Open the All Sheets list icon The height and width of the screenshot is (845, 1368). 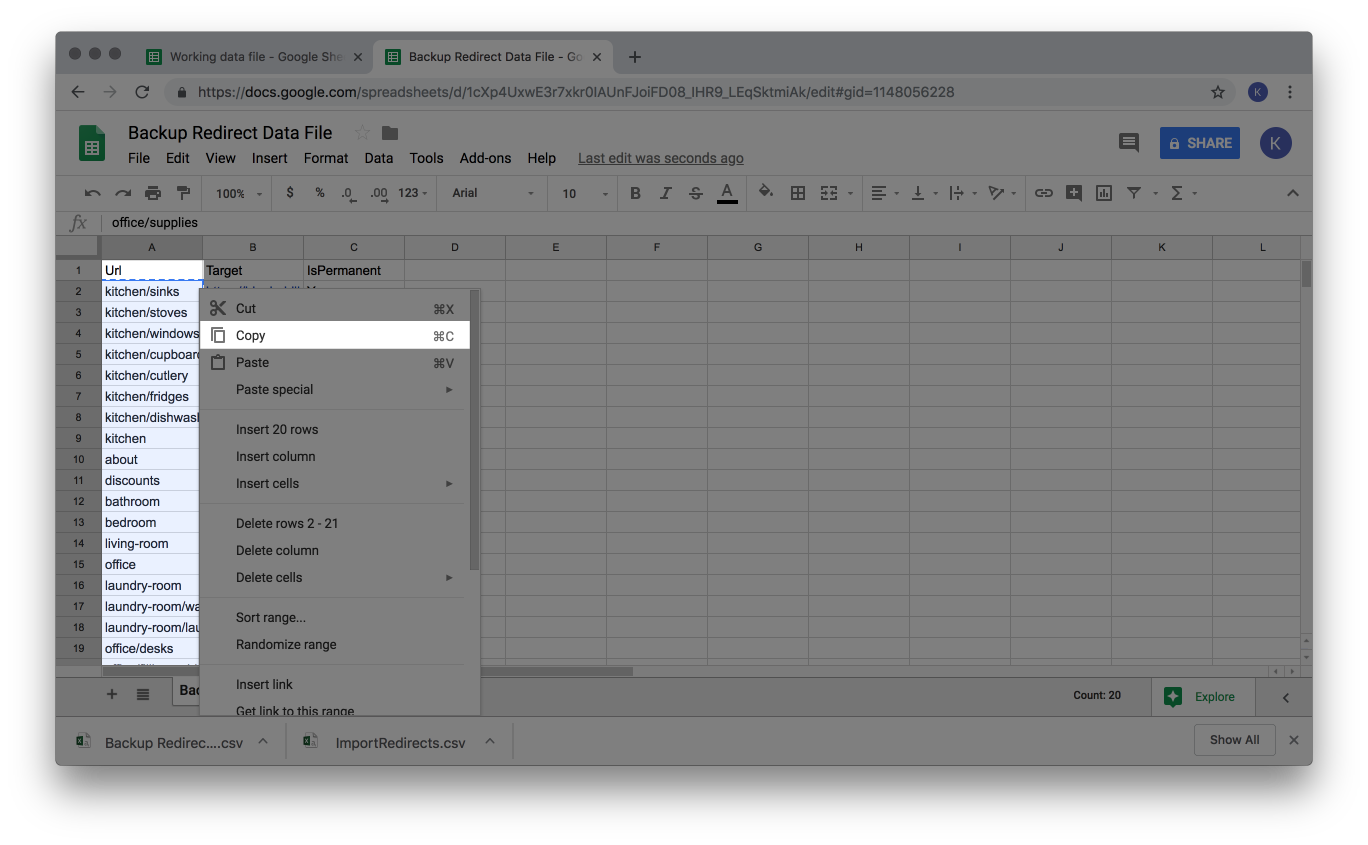pos(143,694)
